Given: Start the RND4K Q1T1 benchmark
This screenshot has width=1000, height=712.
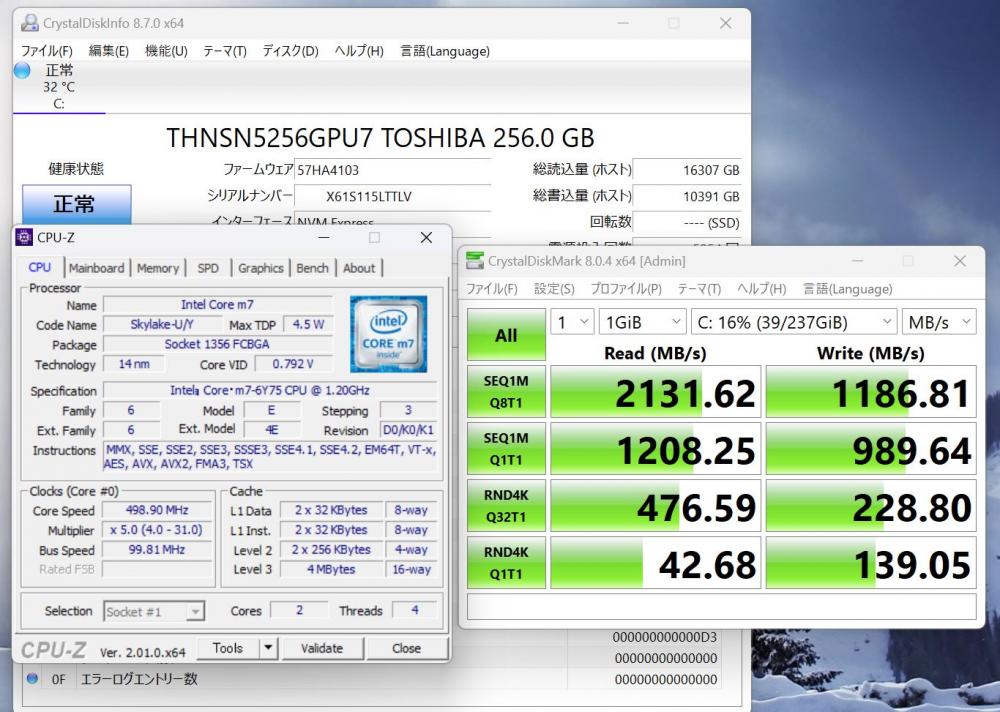Looking at the screenshot, I should [x=506, y=563].
